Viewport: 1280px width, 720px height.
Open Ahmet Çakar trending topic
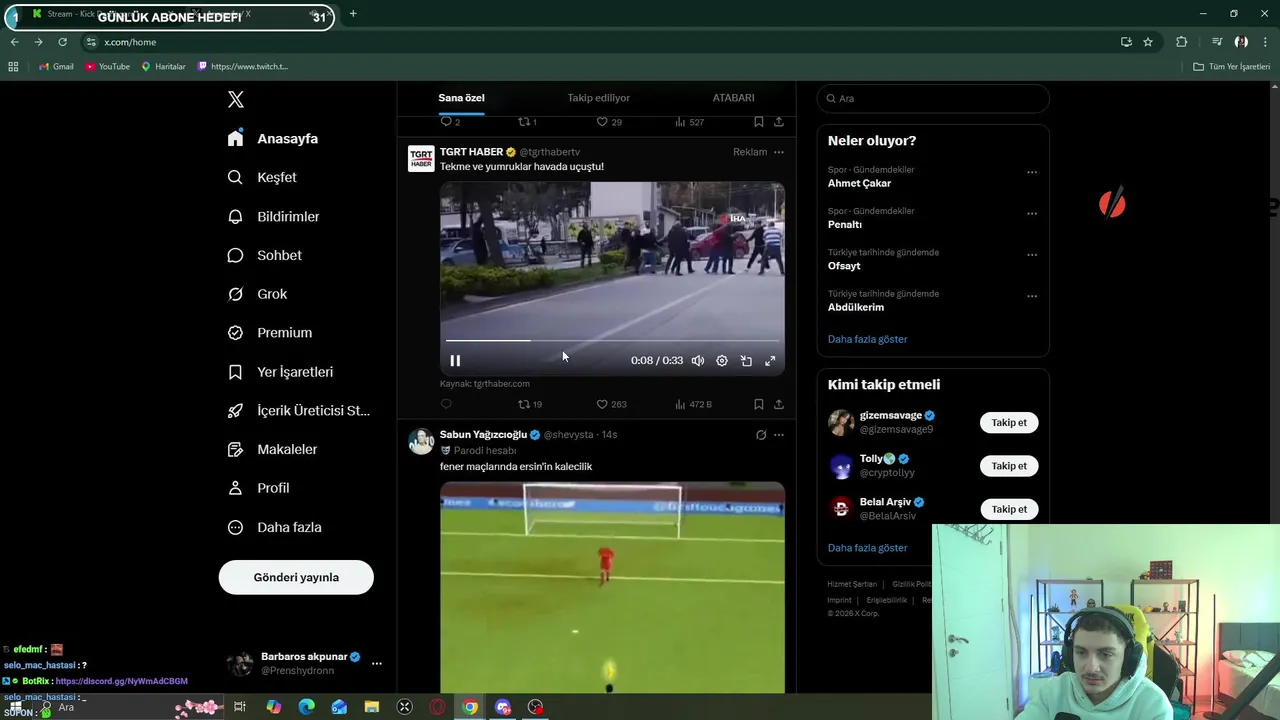click(859, 183)
